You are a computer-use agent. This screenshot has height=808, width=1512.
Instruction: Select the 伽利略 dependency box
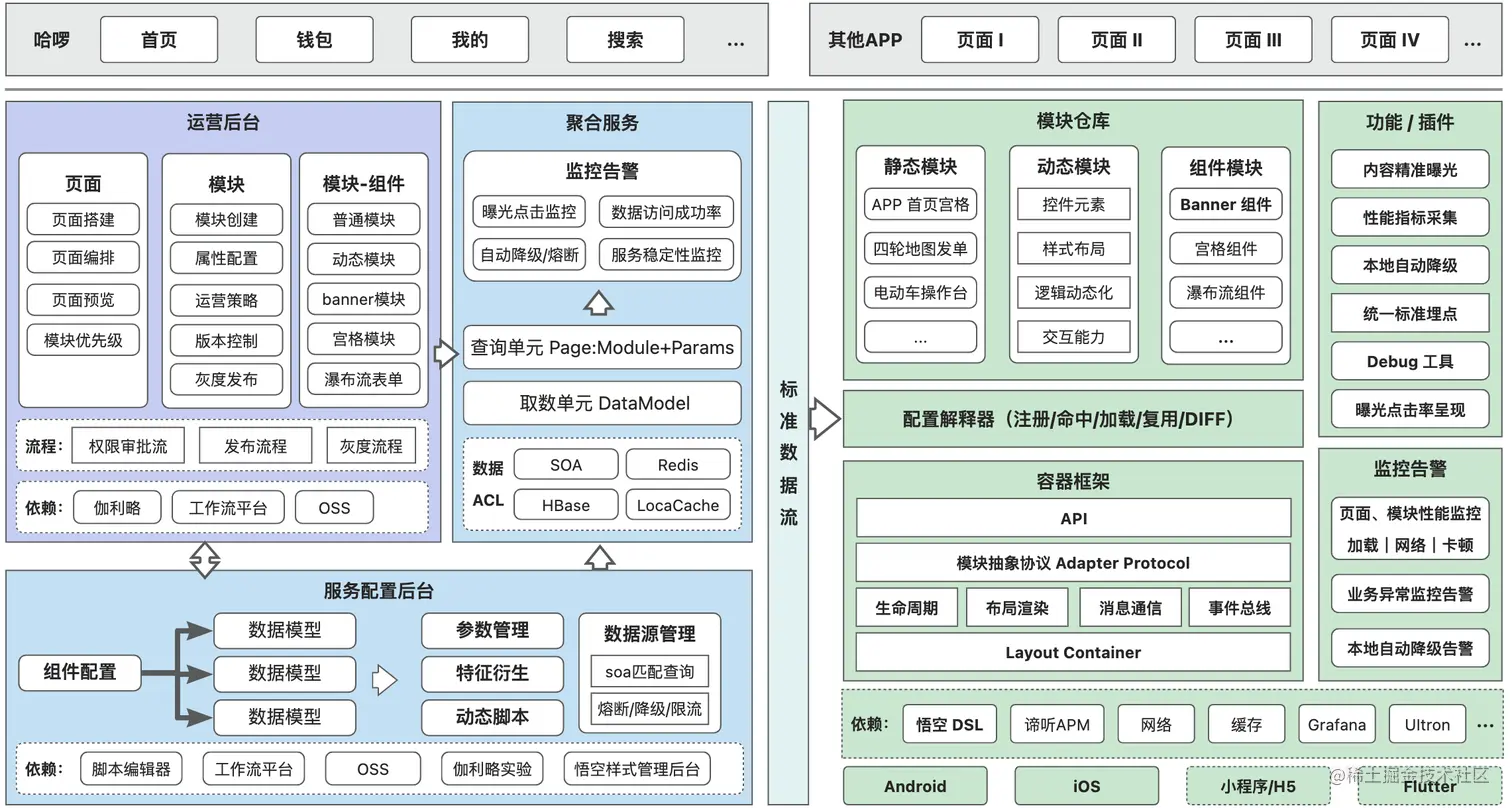tap(117, 507)
